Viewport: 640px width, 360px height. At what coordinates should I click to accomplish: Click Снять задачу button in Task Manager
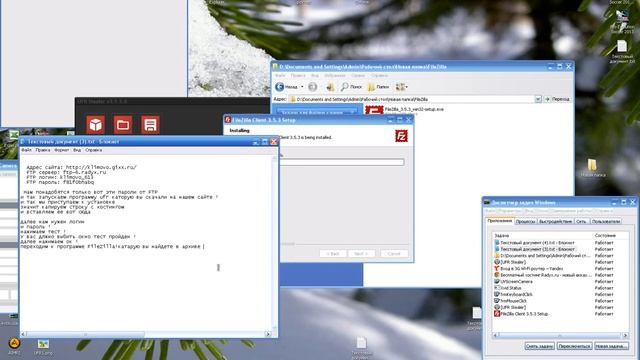[x=539, y=346]
